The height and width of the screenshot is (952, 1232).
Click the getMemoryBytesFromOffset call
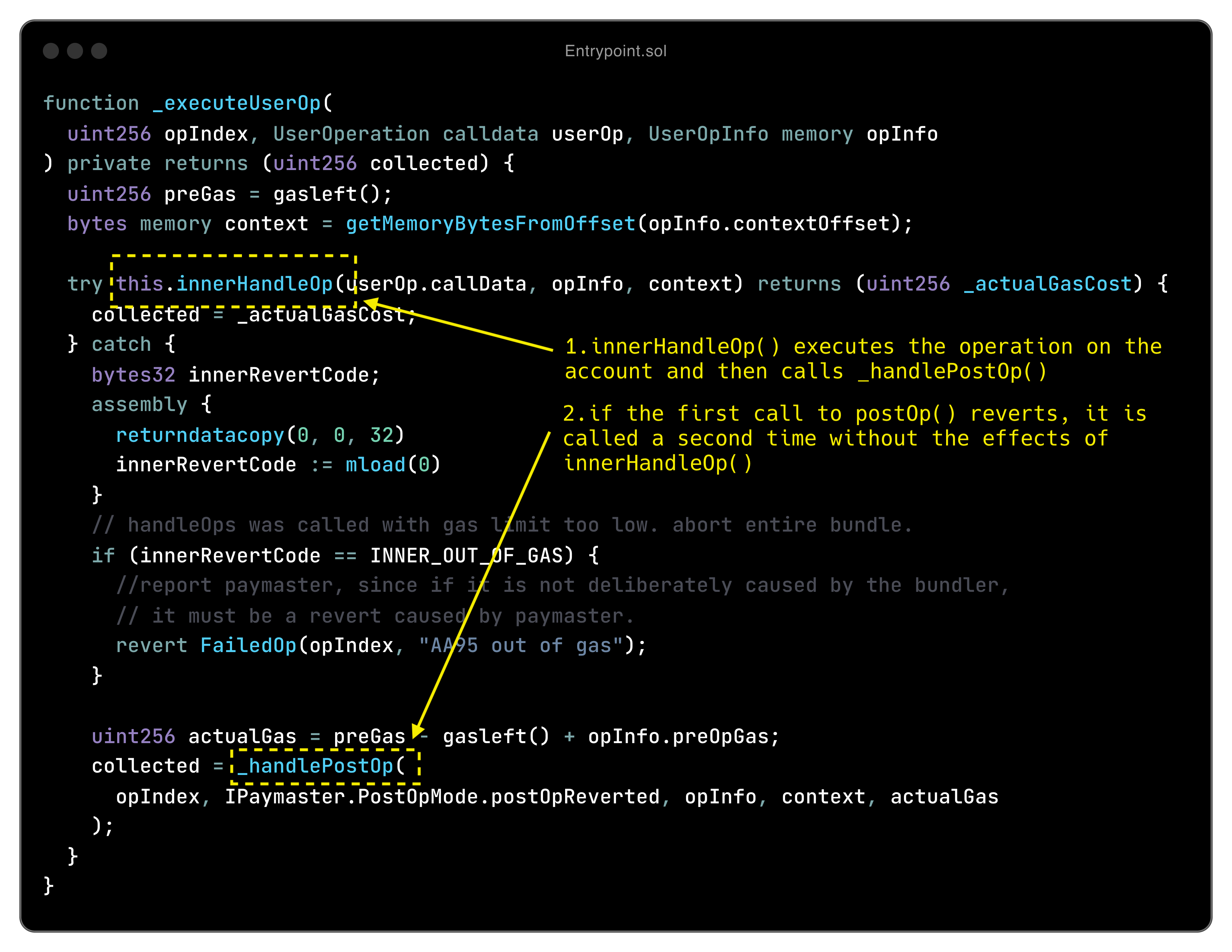pyautogui.click(x=490, y=224)
